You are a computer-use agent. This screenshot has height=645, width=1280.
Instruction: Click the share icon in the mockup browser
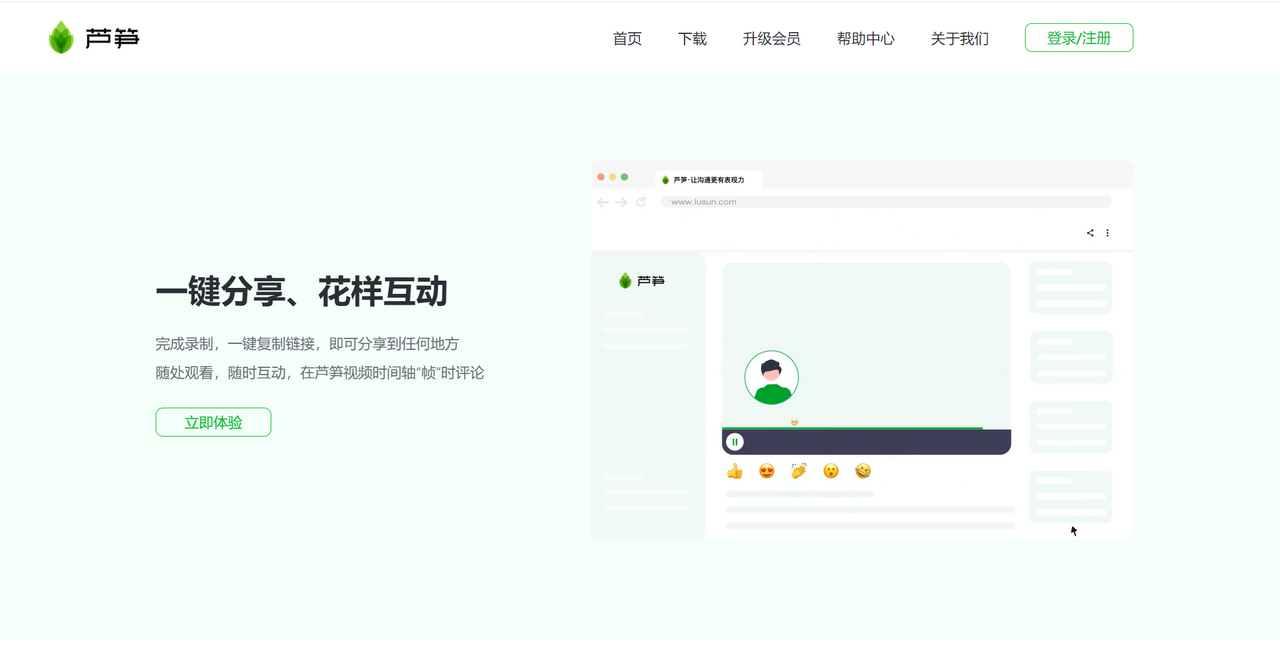coord(1090,233)
